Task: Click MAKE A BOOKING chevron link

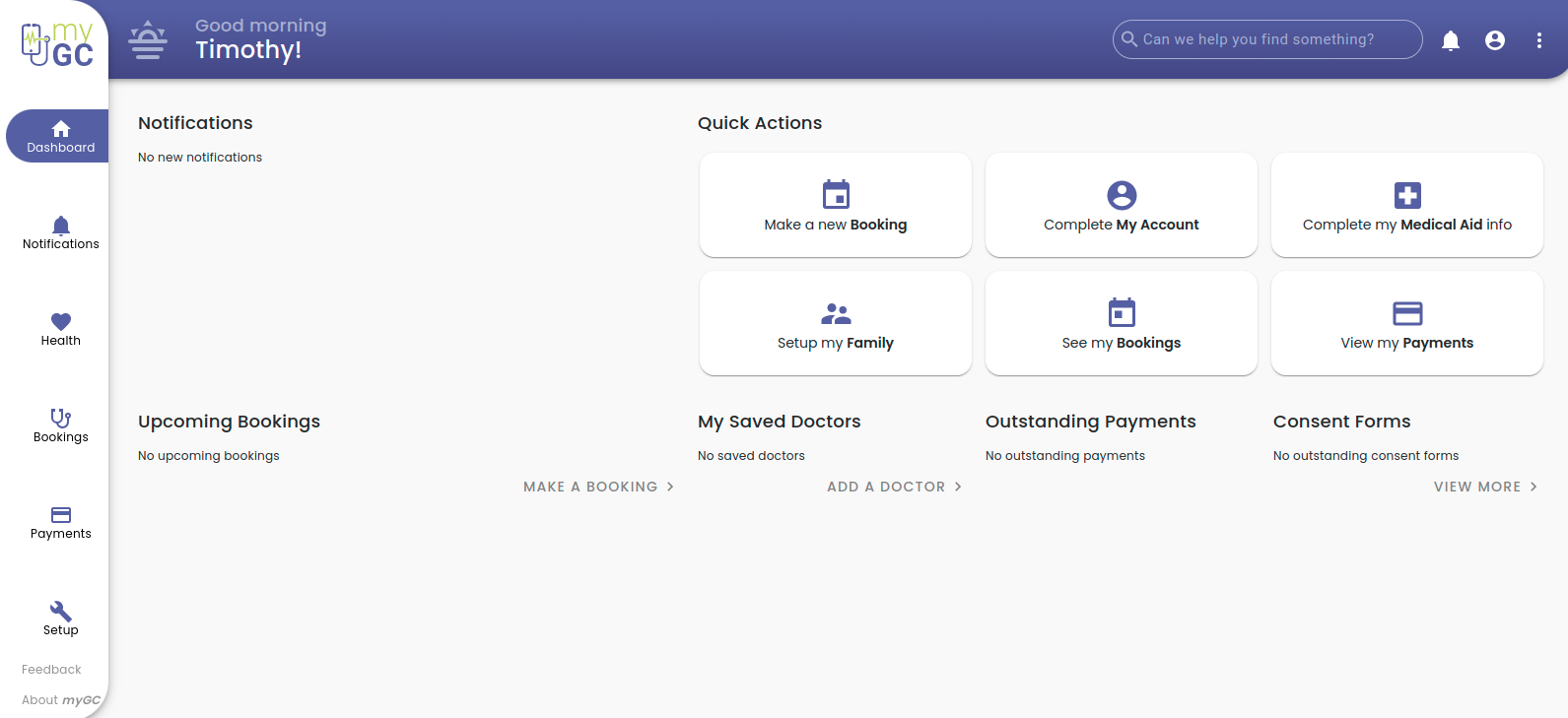Action: (598, 487)
